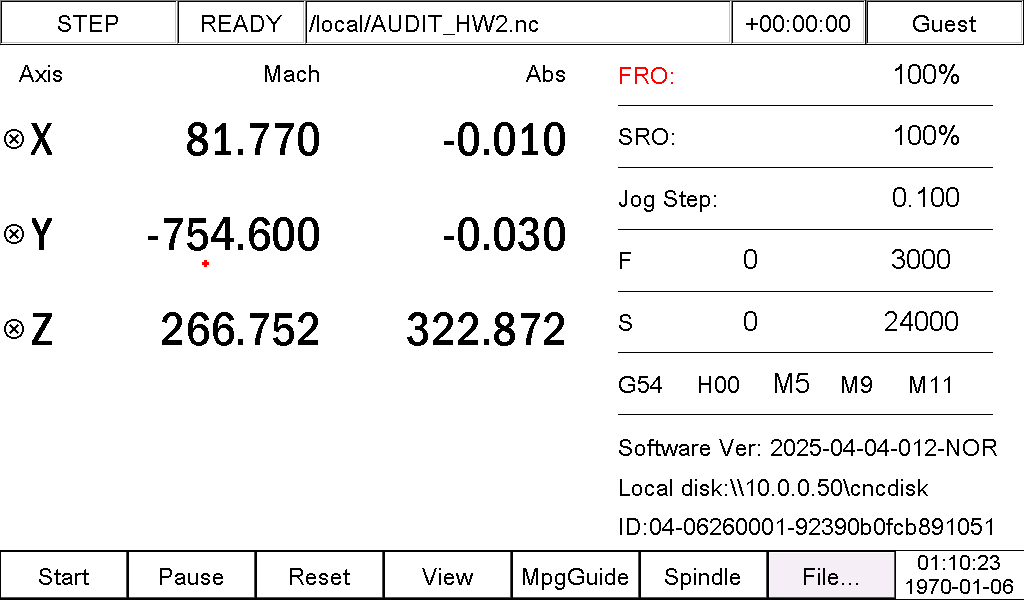Click the STEP mode indicator
This screenshot has width=1024, height=600.
(88, 23)
